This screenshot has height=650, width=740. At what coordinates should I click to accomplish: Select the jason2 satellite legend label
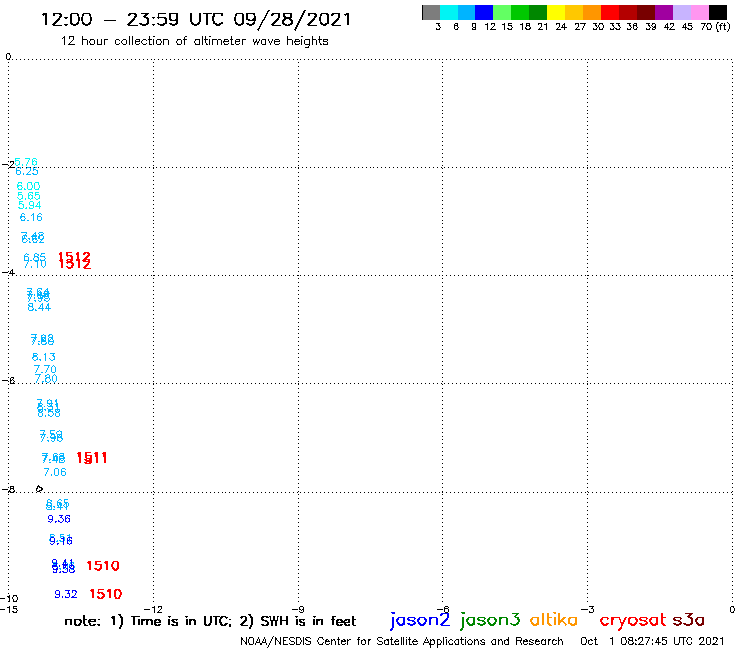coord(420,620)
